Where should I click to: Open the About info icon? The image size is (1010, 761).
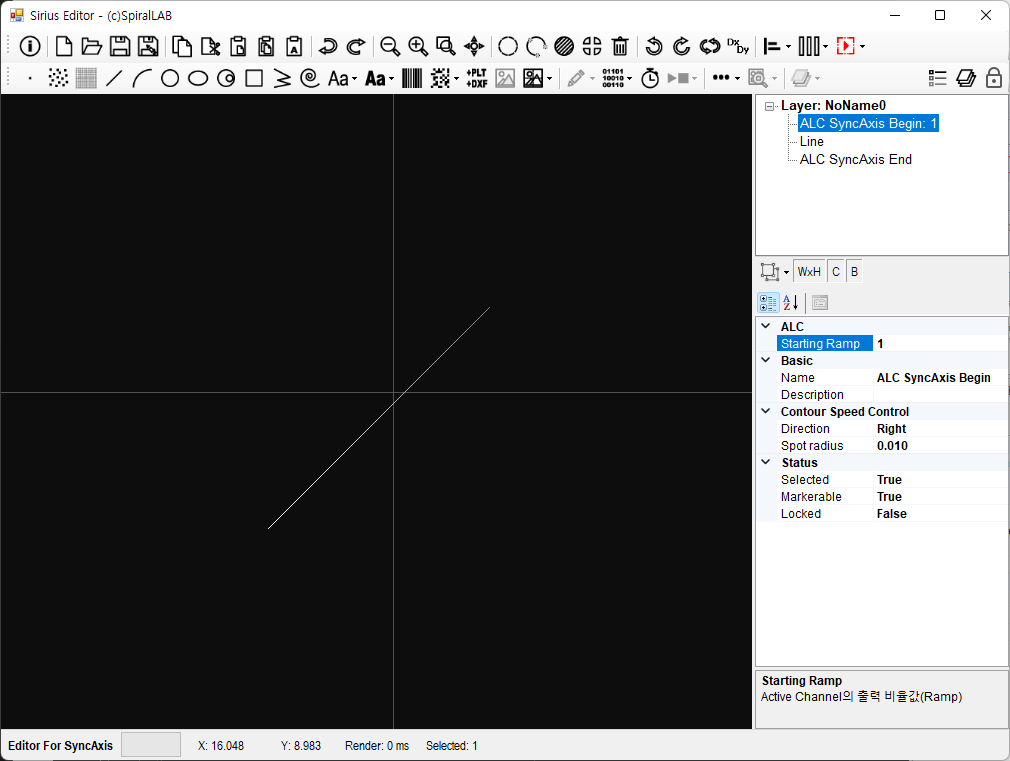[30, 46]
